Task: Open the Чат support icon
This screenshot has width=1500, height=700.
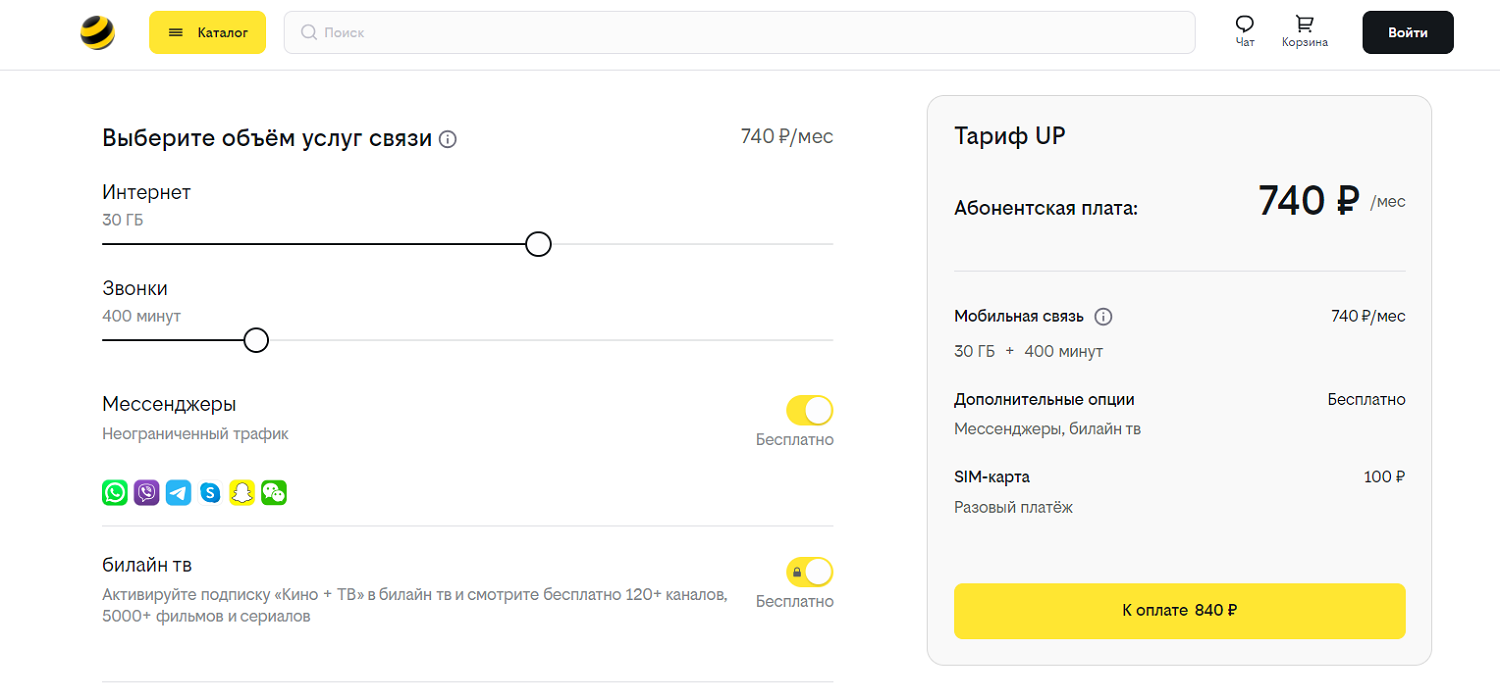Action: (x=1245, y=31)
